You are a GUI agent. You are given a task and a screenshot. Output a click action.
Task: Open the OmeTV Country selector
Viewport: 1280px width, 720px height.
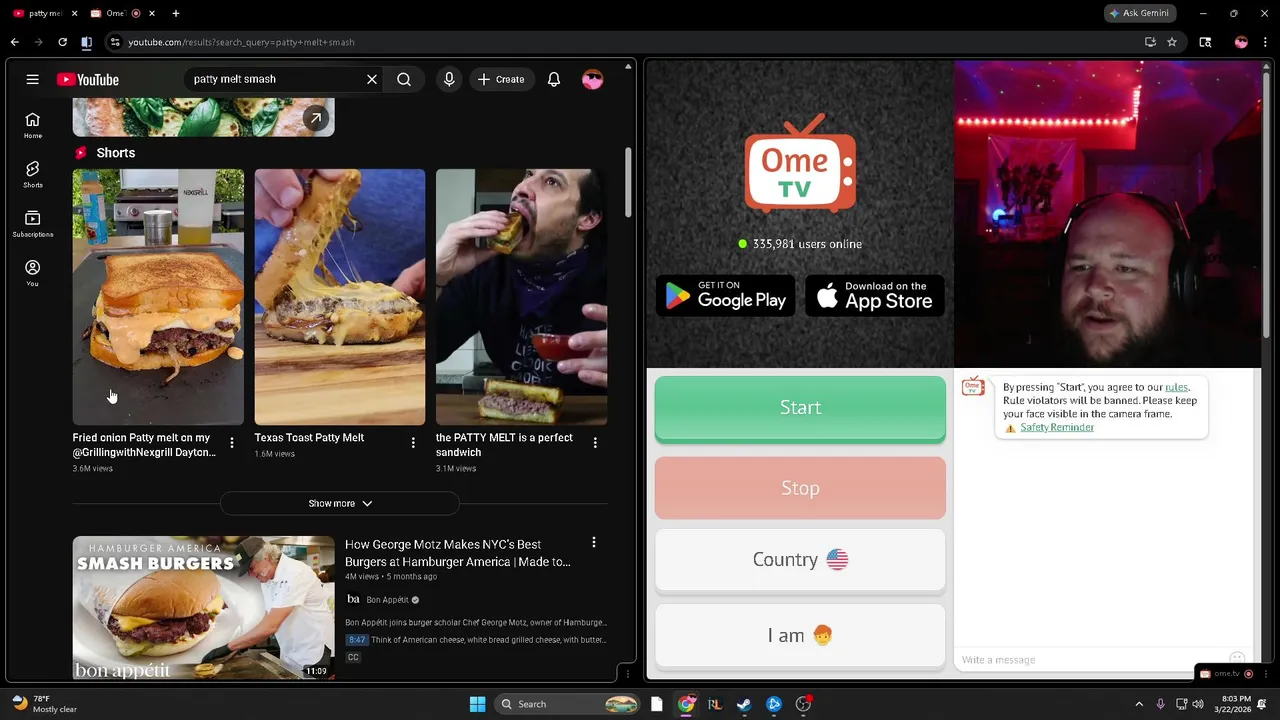click(800, 560)
